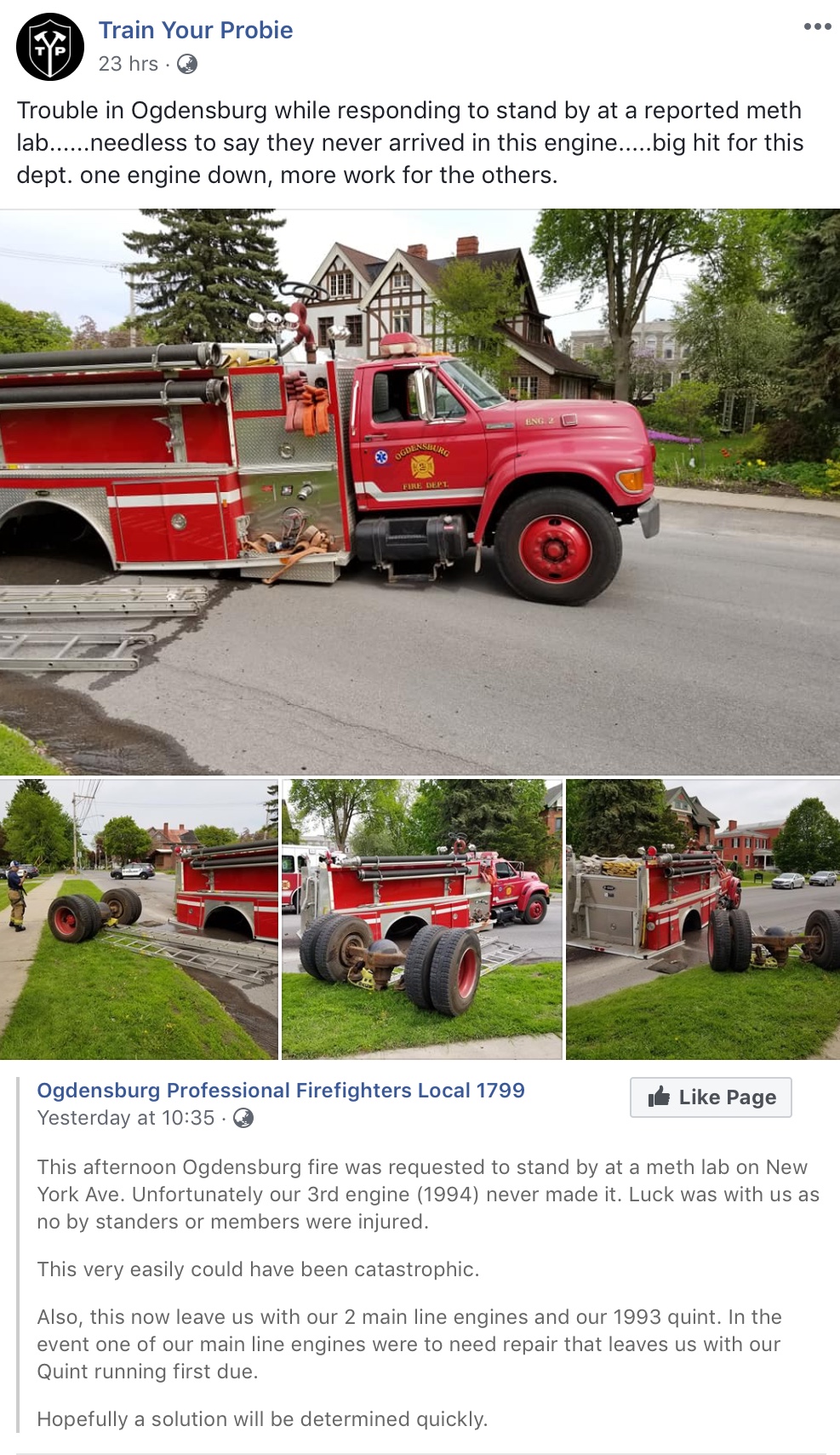Click the Like Page button
Screen dimensions: 840x1455
(x=711, y=1097)
